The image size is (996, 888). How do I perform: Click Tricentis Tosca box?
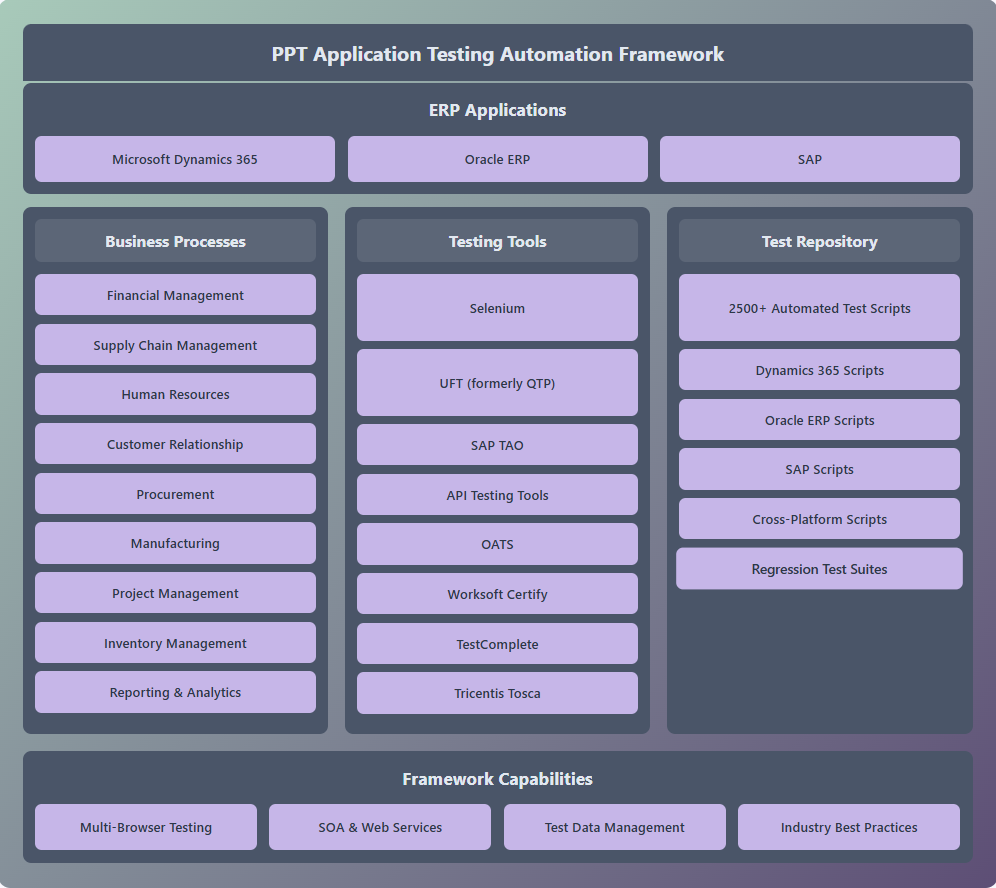(497, 693)
